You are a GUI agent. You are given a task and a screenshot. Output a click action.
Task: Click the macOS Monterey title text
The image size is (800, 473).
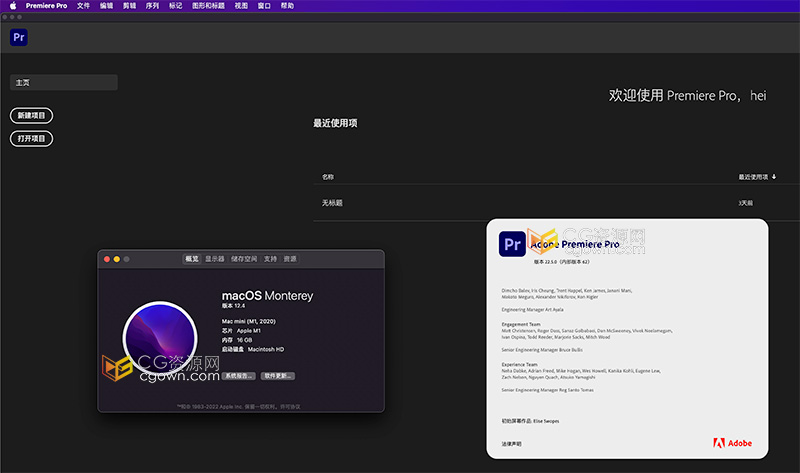[267, 295]
